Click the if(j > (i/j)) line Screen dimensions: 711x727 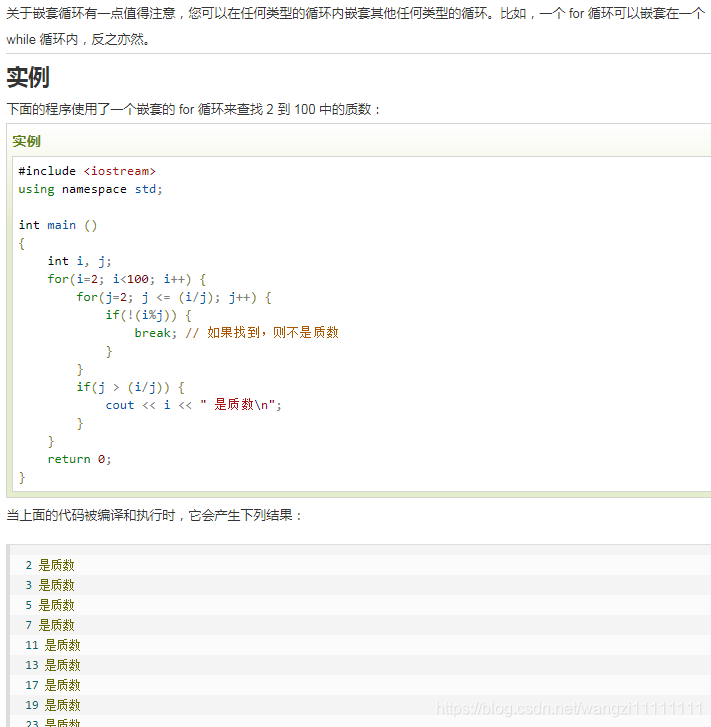[130, 387]
